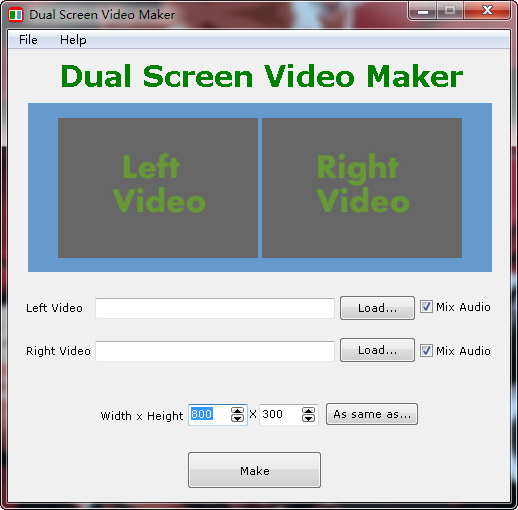Load a file for the Left Video
Viewport: 518px width, 510px height.
coord(377,308)
